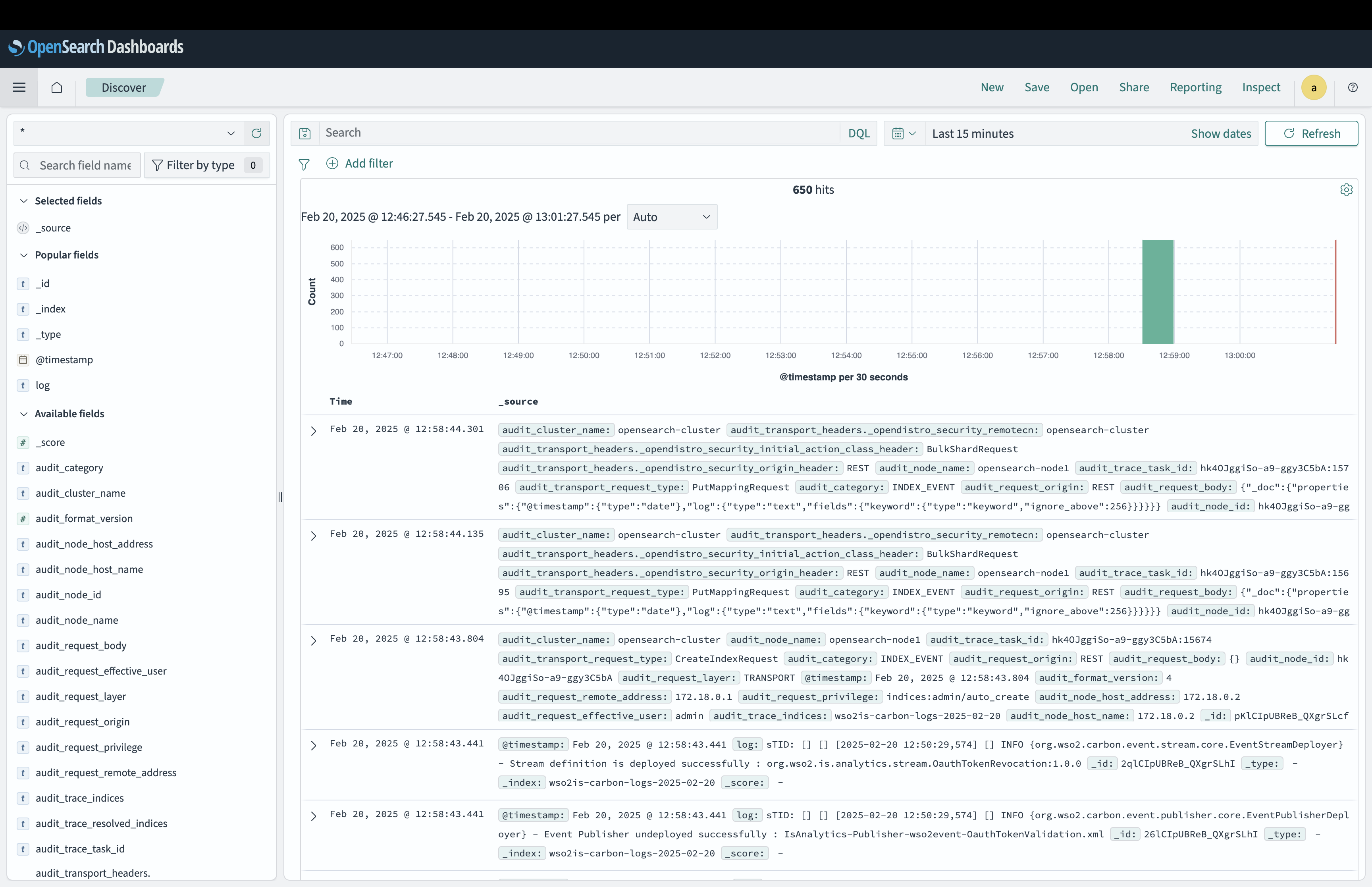
Task: Click the Show dates link
Action: coord(1221,133)
